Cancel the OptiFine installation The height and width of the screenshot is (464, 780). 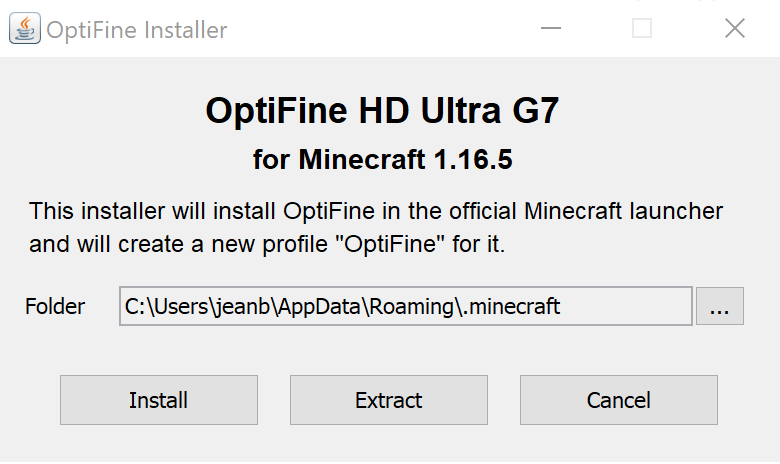tap(618, 400)
